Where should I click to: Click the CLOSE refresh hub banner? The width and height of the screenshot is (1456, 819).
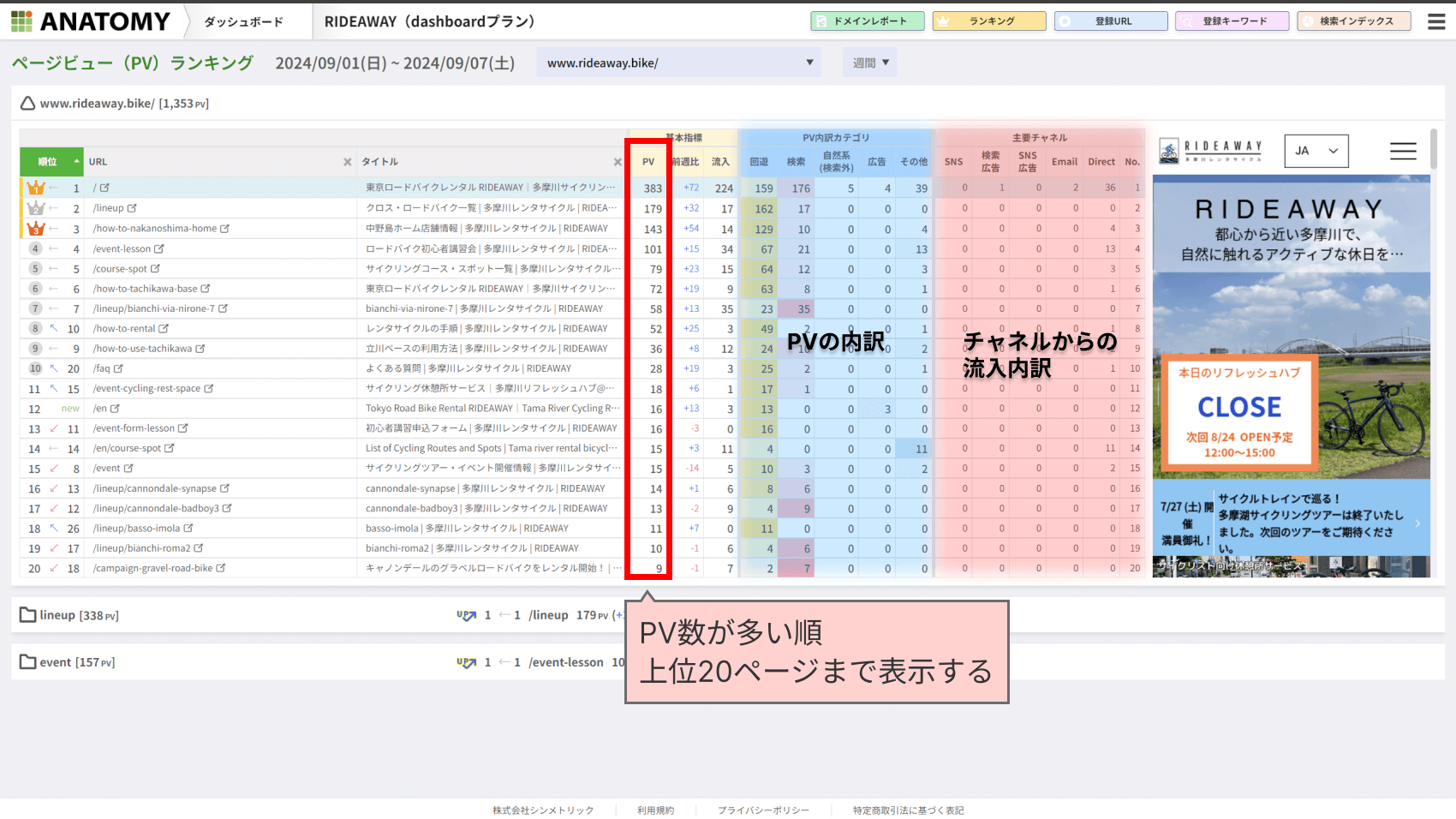[x=1241, y=409]
